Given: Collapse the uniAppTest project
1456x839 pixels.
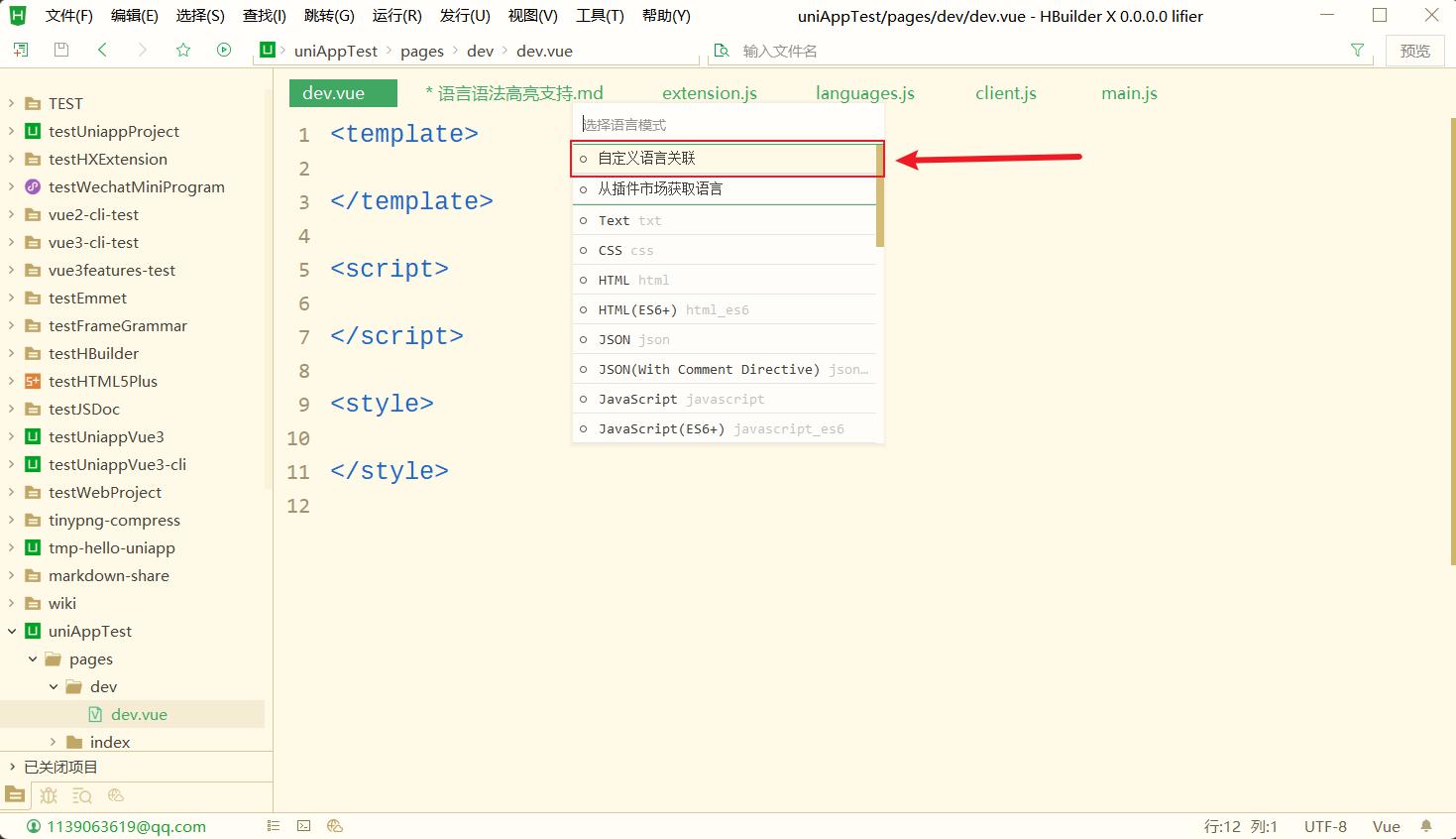Looking at the screenshot, I should pos(12,631).
